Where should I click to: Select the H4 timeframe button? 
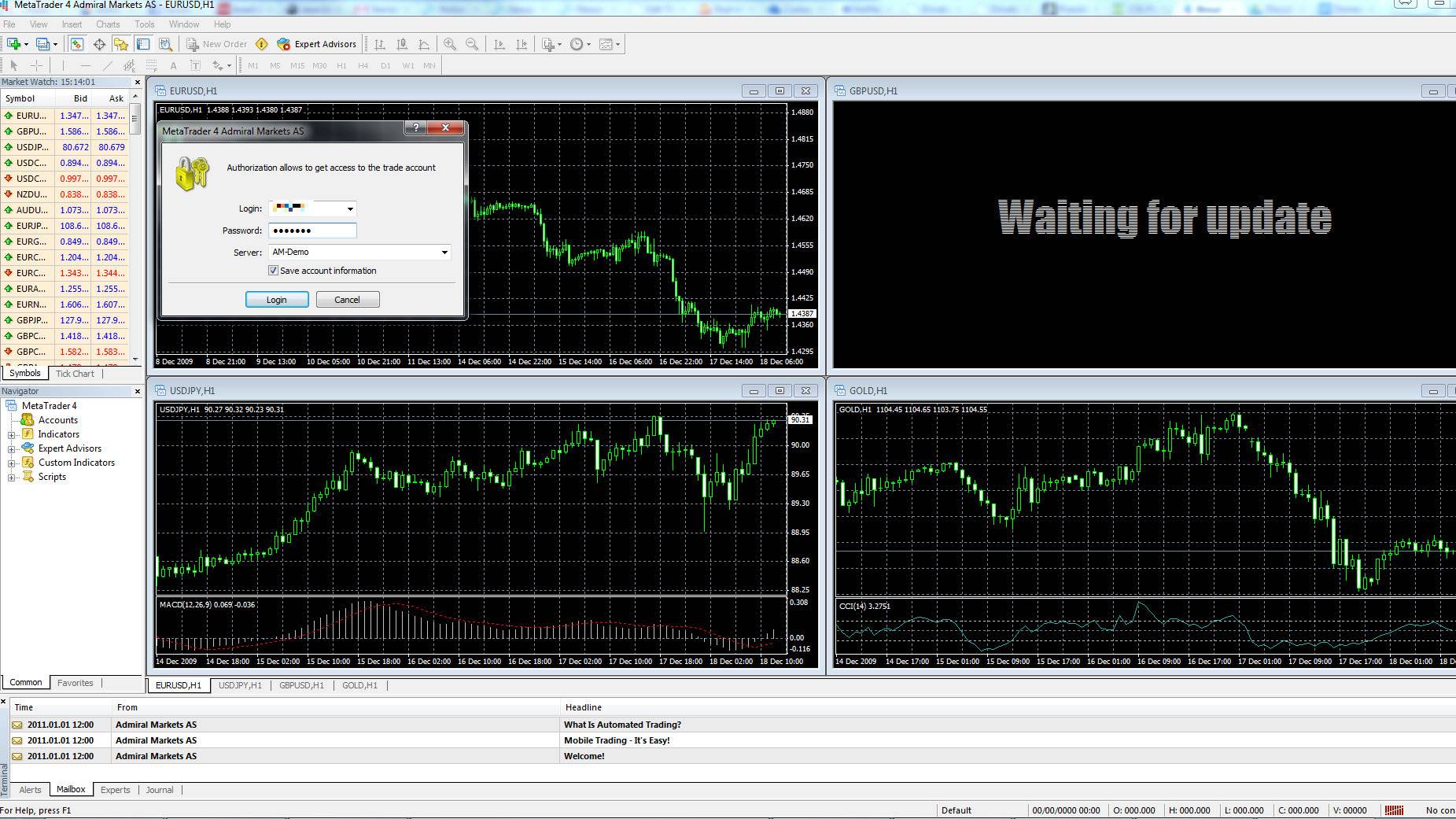(363, 66)
